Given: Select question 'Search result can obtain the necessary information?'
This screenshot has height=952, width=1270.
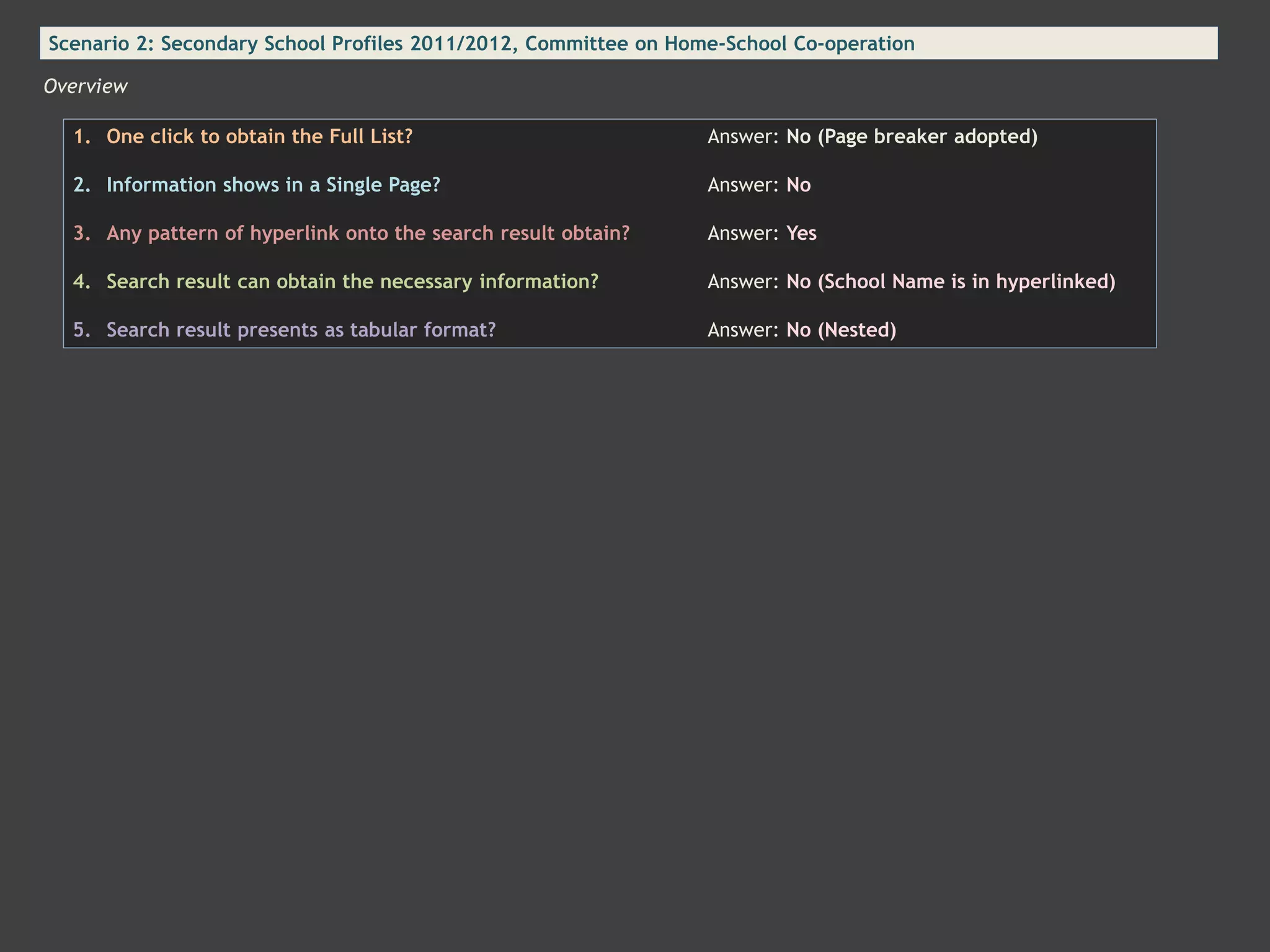Looking at the screenshot, I should point(352,281).
